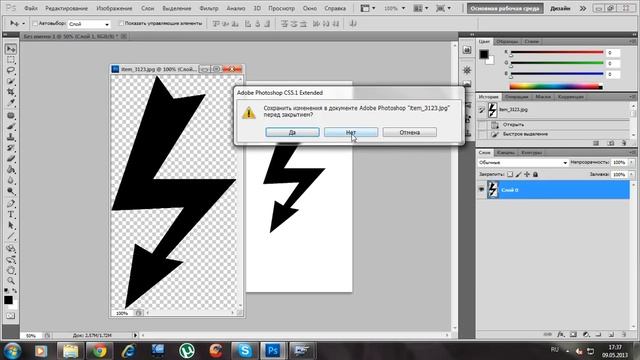Open the Автовыбор Слой dropdown
The height and width of the screenshot is (360, 640).
pyautogui.click(x=89, y=24)
